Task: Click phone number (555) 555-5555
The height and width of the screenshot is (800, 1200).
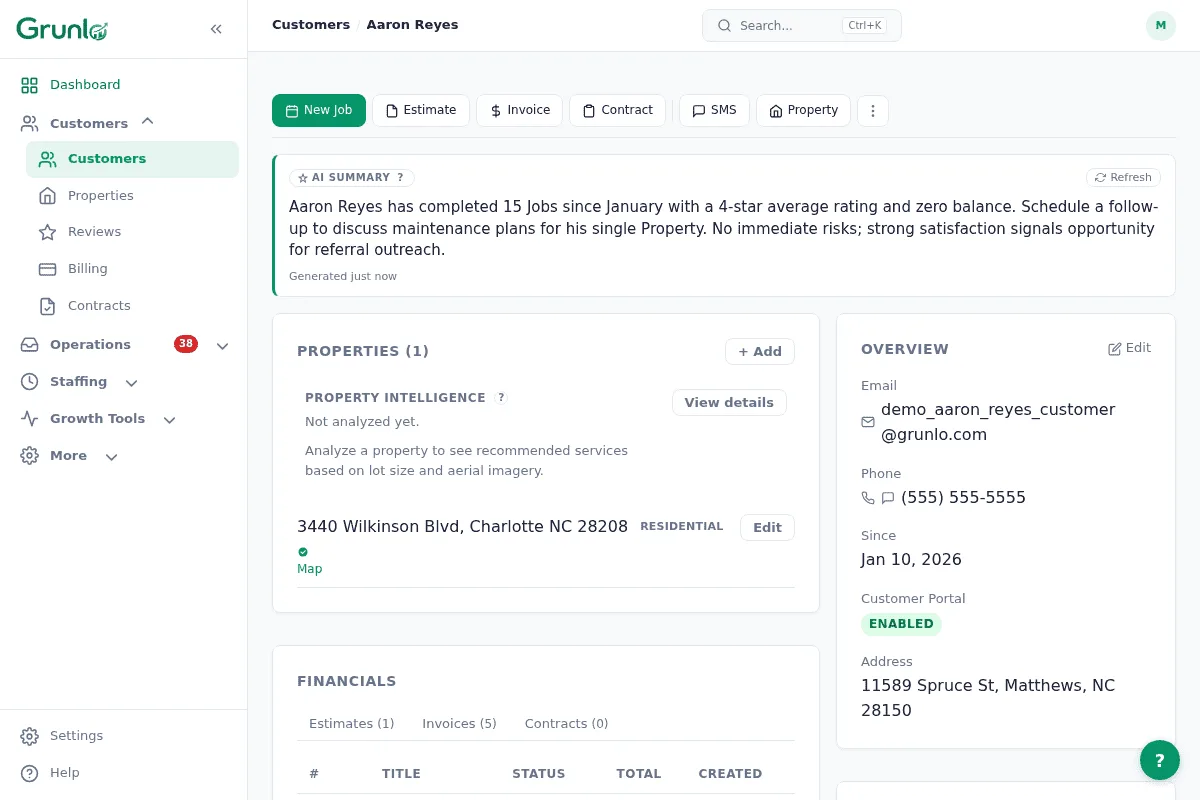Action: point(963,498)
